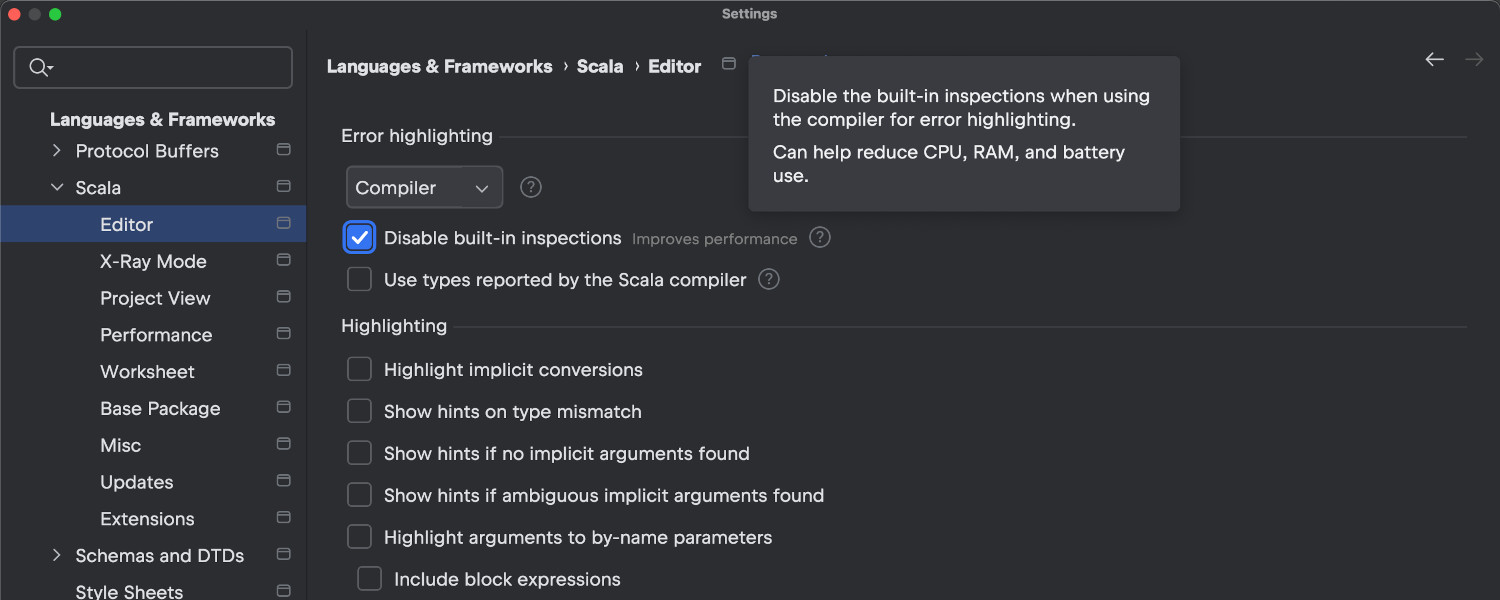Click the settings indicator icon beside Worksheet
This screenshot has width=1500, height=600.
(x=283, y=371)
